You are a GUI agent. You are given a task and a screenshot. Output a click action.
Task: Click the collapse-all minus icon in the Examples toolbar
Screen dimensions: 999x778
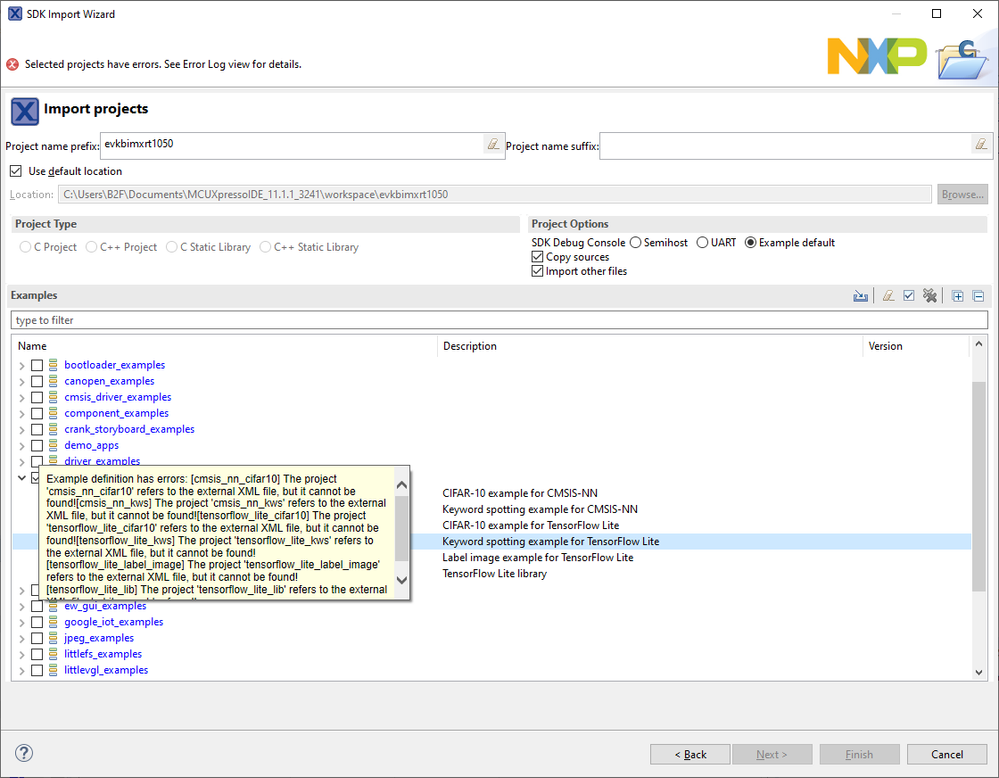click(979, 296)
